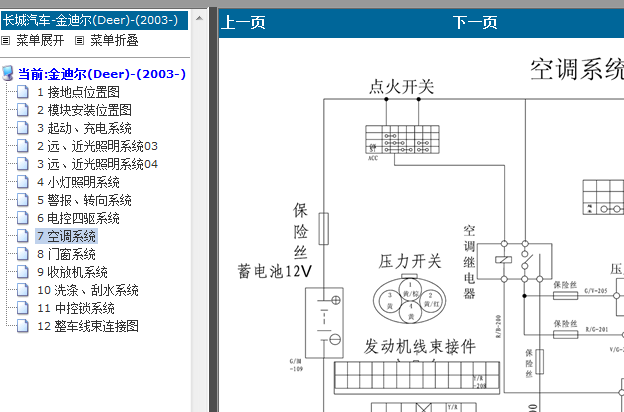Viewport: 624px width, 412px height.
Task: Go to next page 下一页
Action: click(x=475, y=22)
